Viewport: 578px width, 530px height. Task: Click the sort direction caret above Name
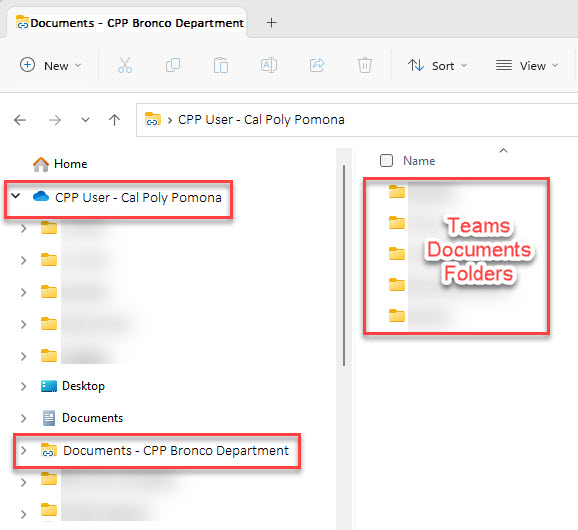click(503, 150)
